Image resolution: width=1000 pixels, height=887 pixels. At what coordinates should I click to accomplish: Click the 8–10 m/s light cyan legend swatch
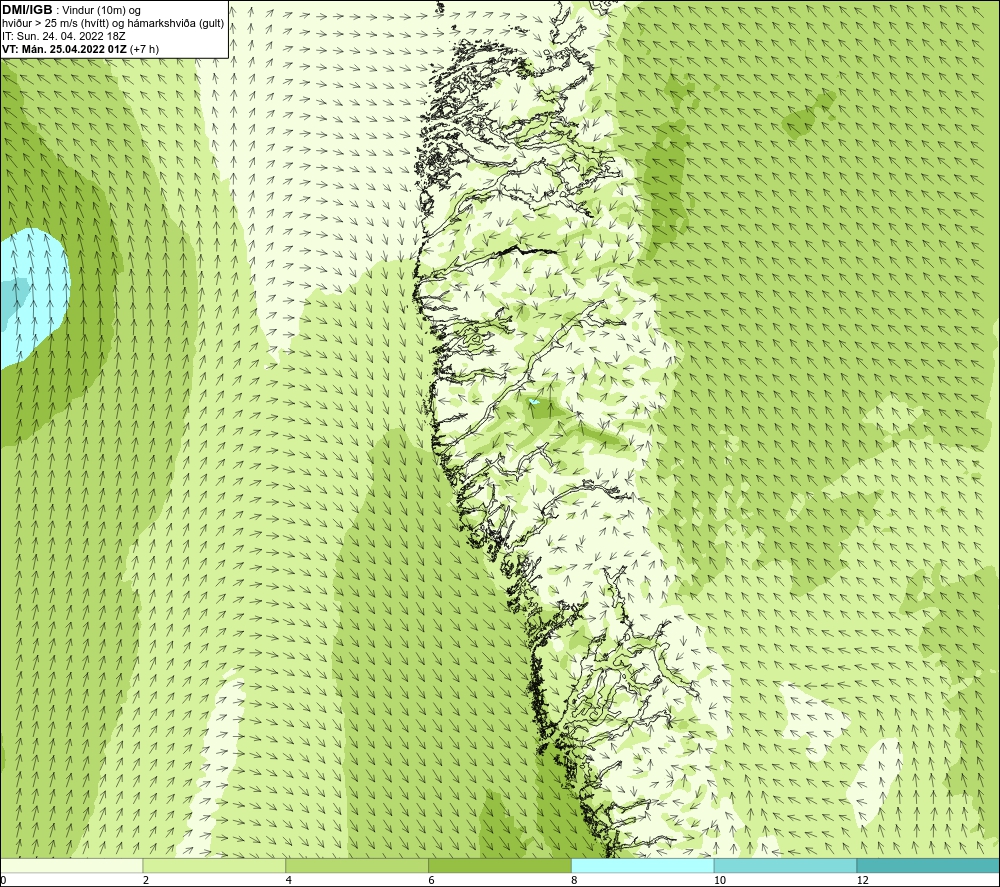[643, 866]
